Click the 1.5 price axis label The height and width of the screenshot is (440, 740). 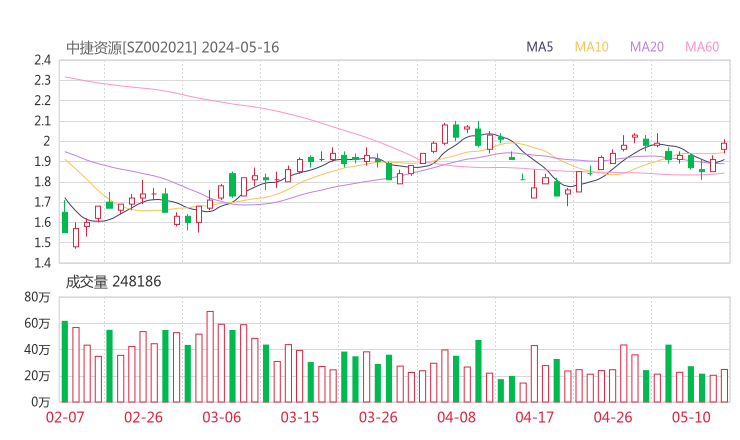click(42, 243)
